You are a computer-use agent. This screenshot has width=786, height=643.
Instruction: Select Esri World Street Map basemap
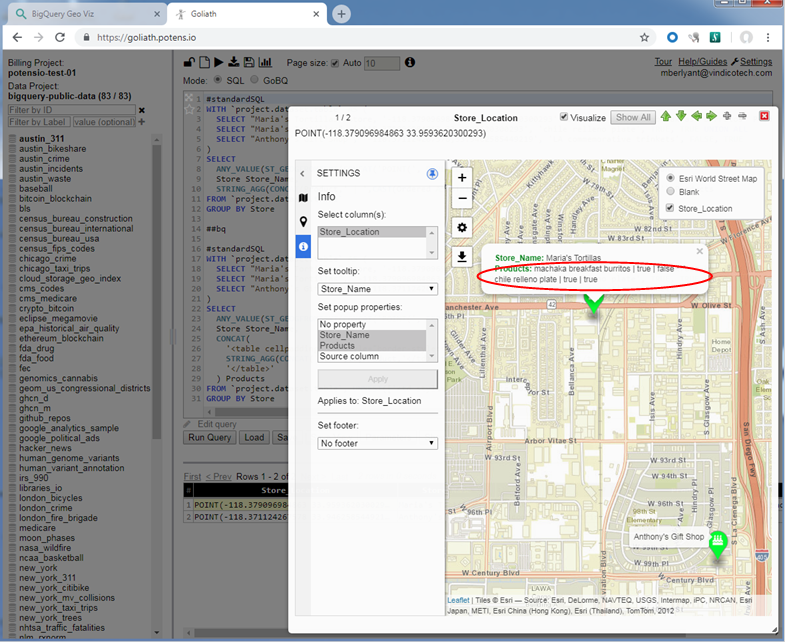(670, 178)
